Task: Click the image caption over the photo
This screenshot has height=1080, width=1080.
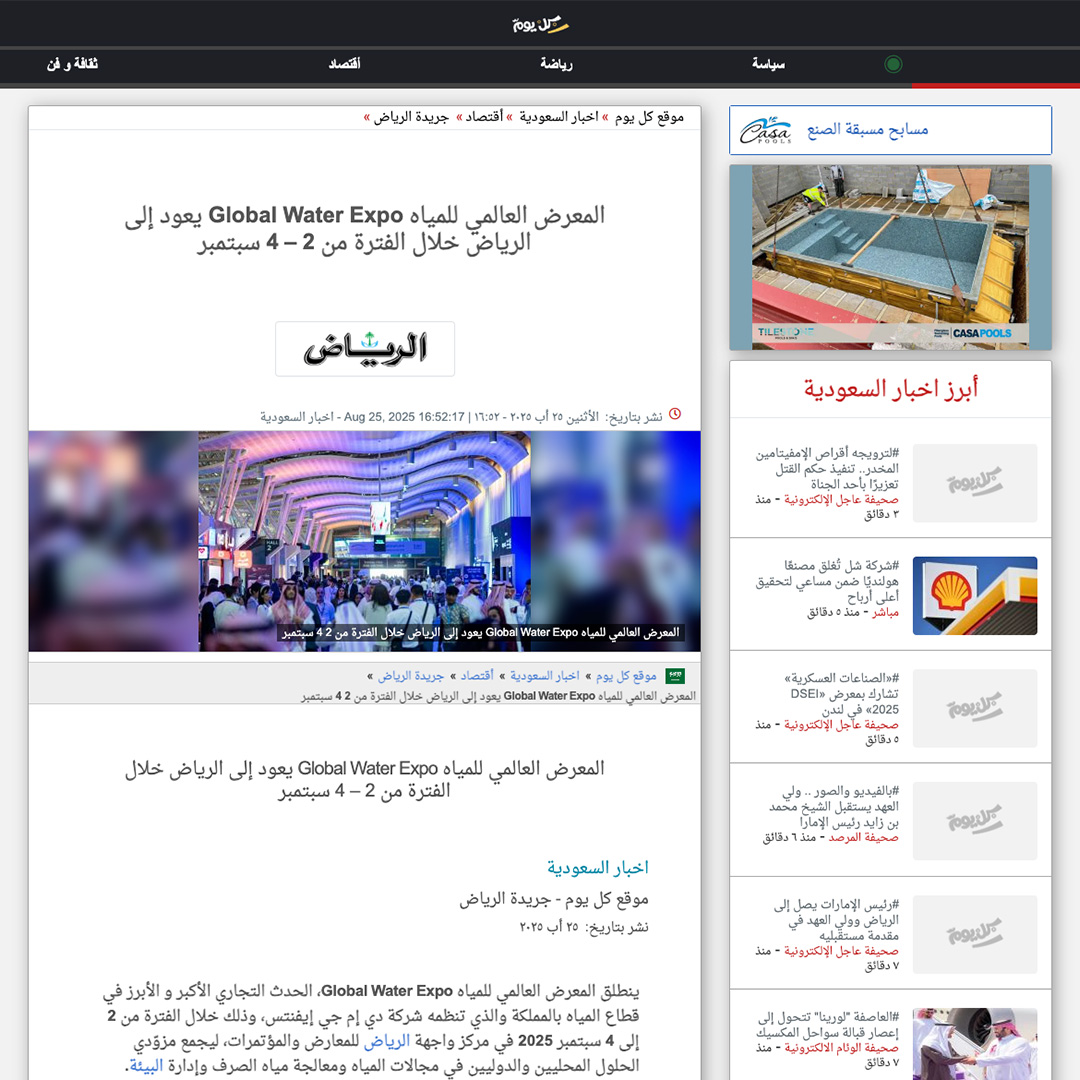Action: [479, 632]
